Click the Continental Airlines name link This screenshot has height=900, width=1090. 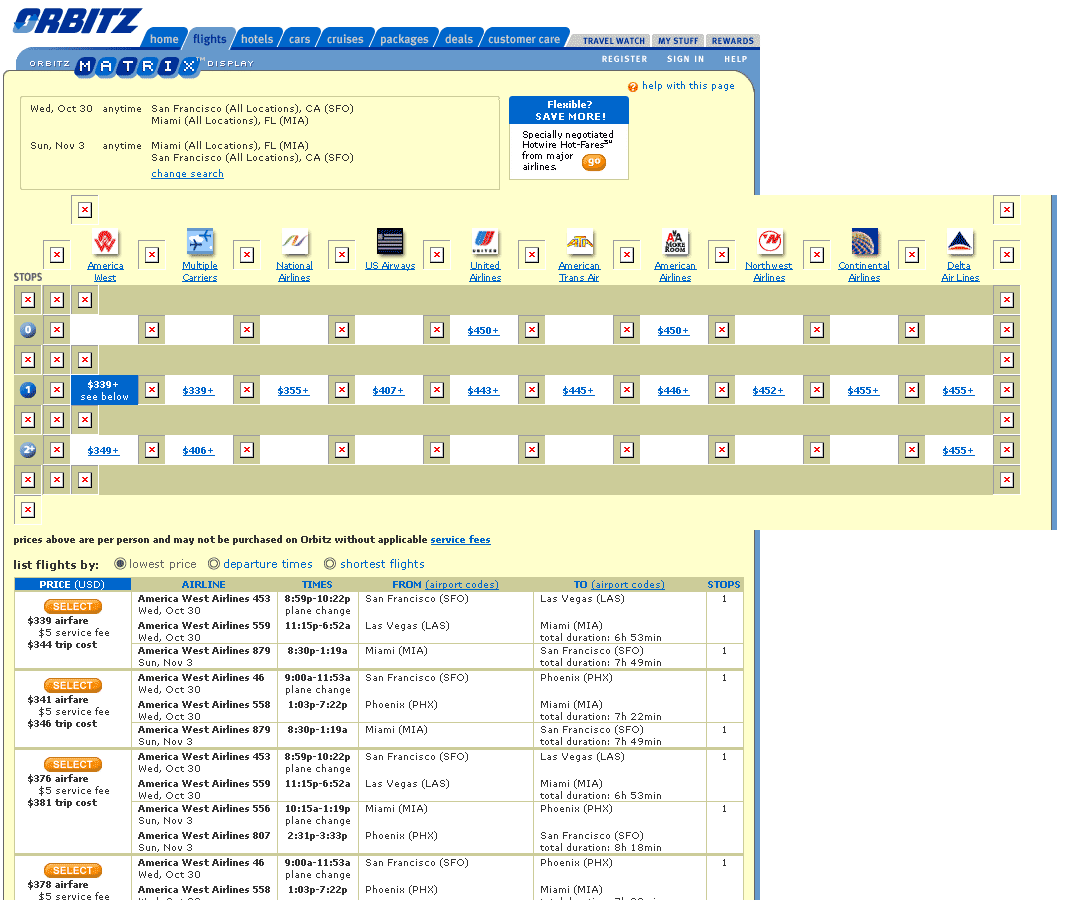click(x=864, y=271)
